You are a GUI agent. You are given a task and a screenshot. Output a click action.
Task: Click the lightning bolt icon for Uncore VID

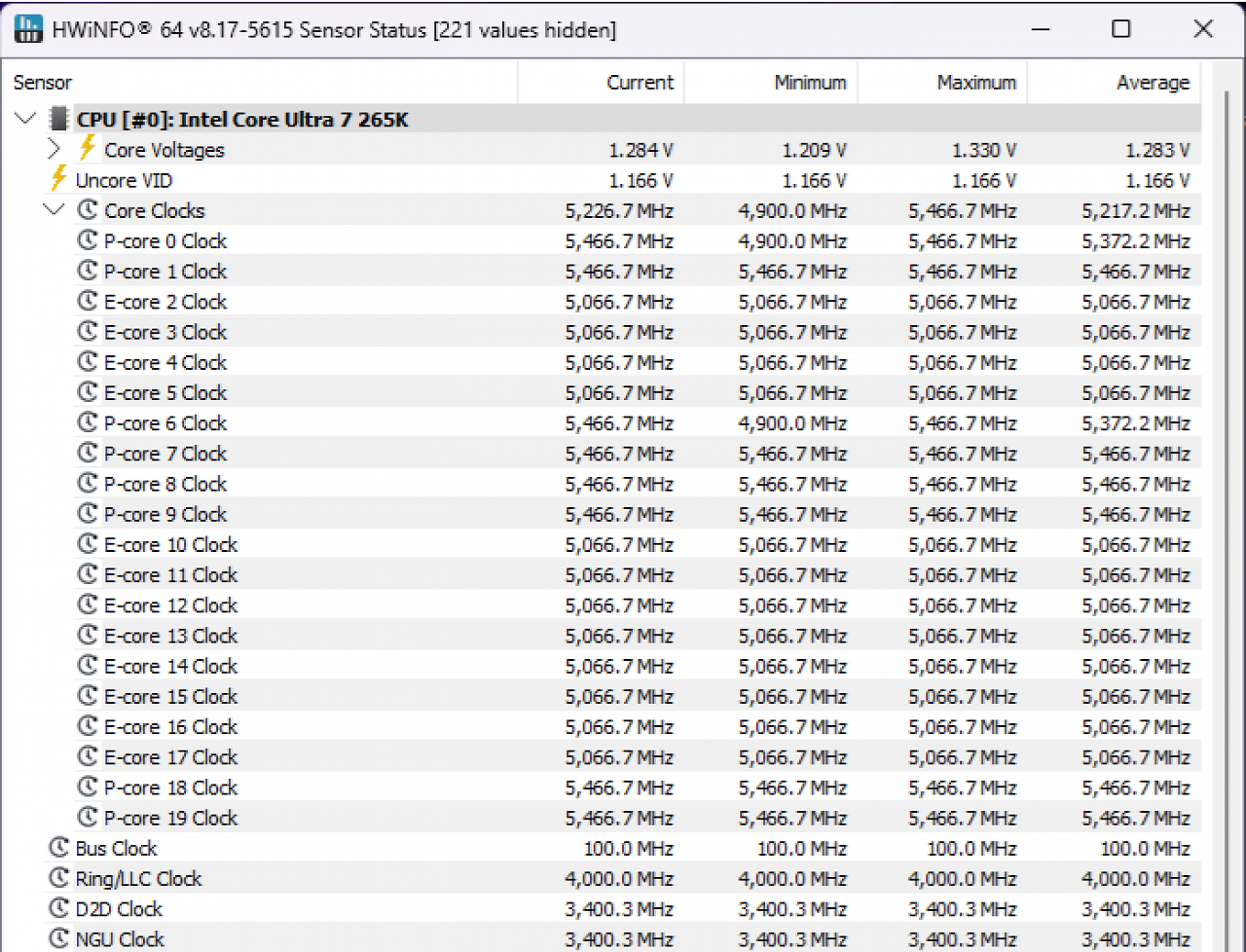[59, 179]
